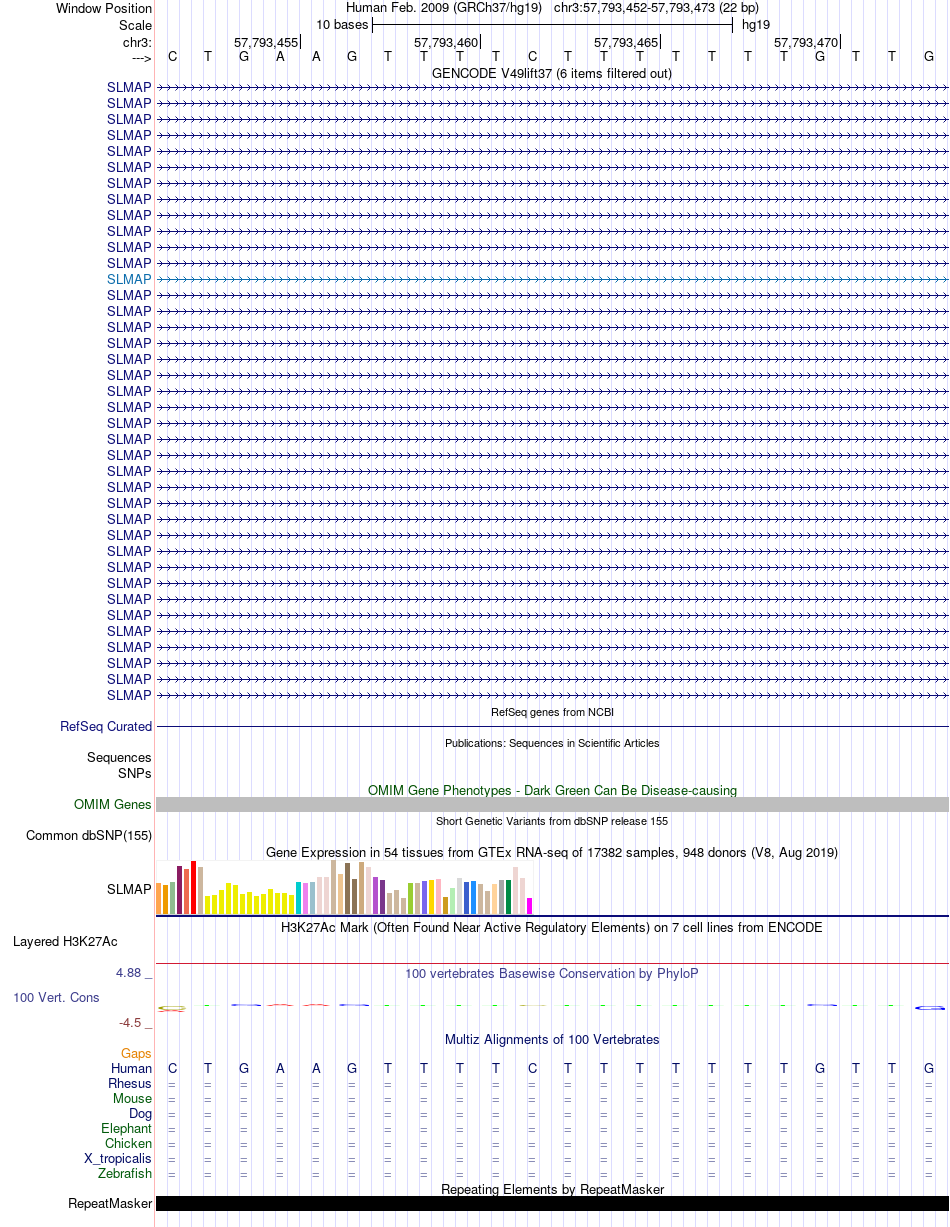Click the 57,793,470 ruler coordinate
Viewport: 950px width, 1227px height.
[x=806, y=42]
